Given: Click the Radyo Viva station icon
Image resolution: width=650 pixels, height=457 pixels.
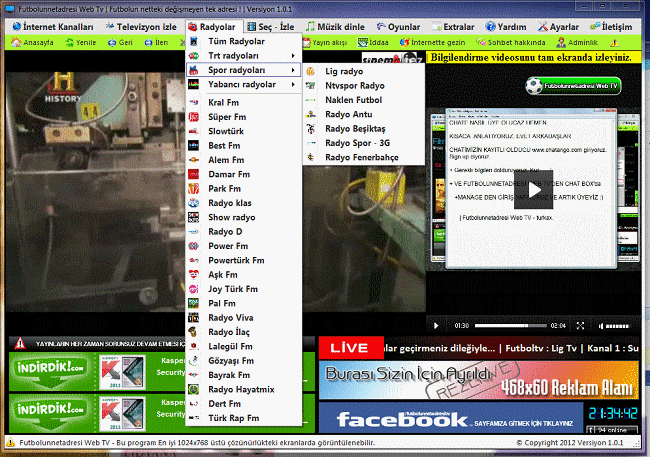Looking at the screenshot, I should click(194, 318).
